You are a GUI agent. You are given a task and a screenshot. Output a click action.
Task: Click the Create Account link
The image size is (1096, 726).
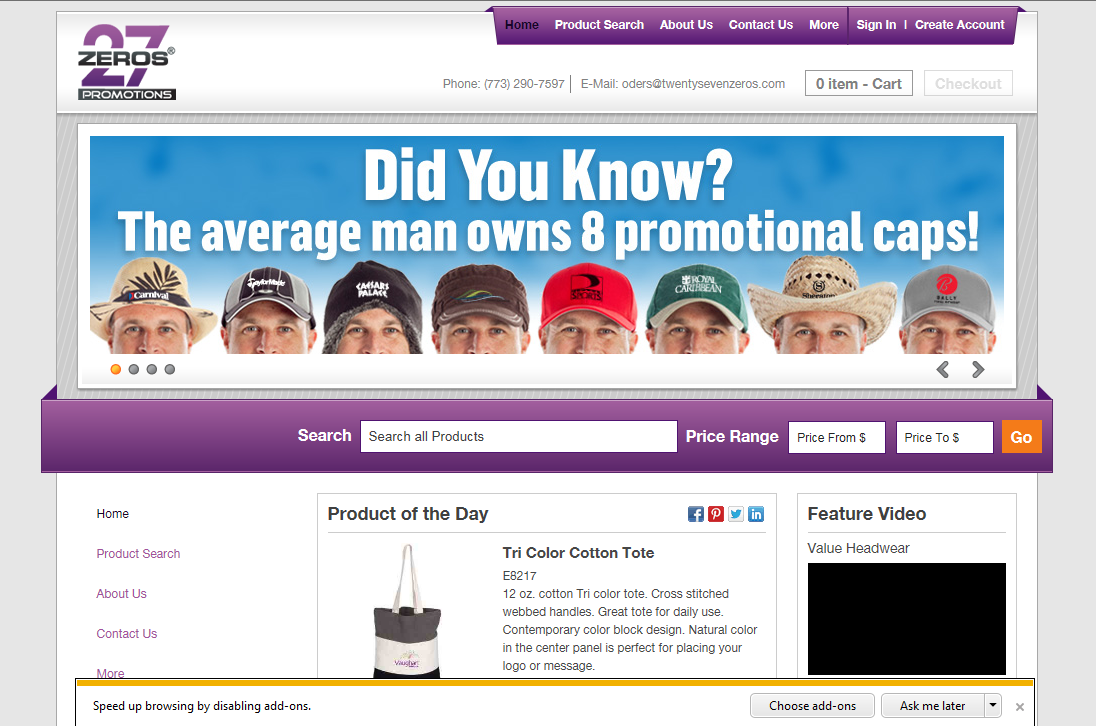click(x=959, y=25)
